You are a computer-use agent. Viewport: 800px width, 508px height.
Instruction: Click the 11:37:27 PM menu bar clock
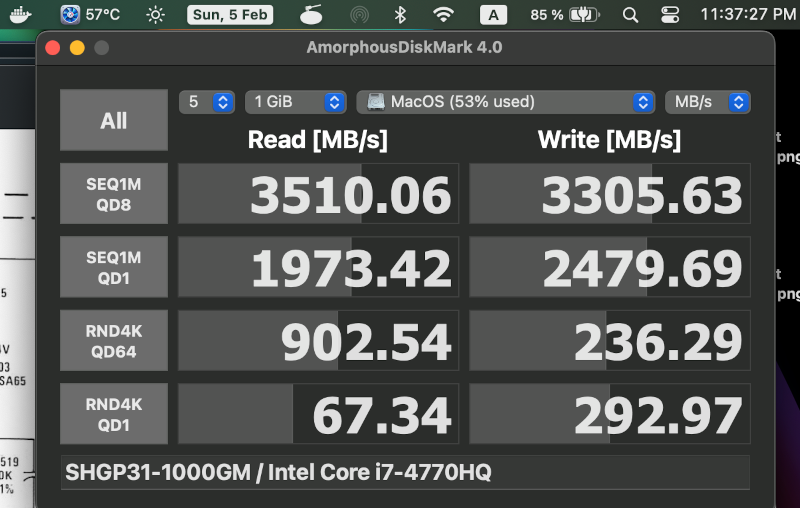(x=748, y=15)
